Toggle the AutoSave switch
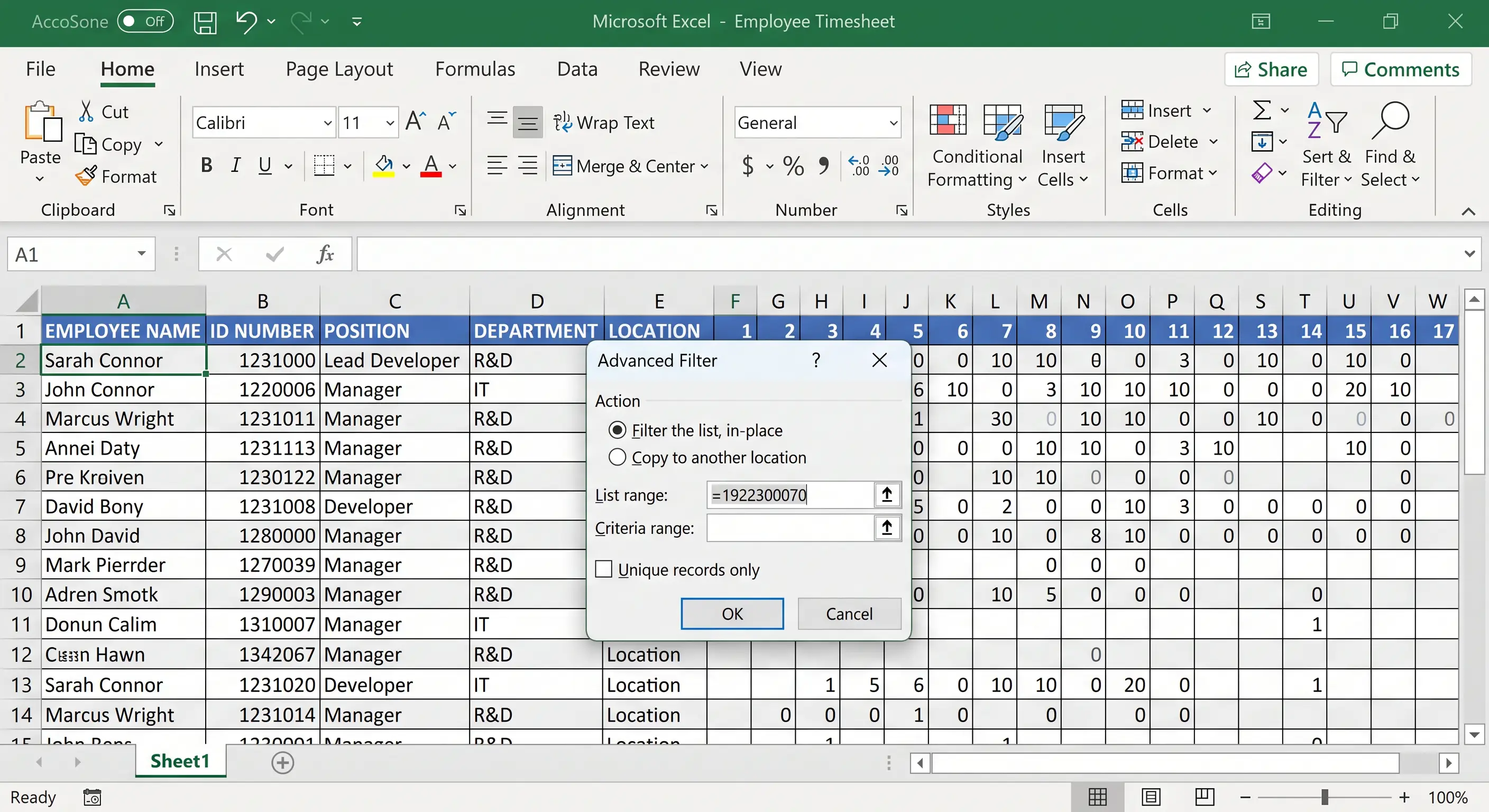The height and width of the screenshot is (812, 1489). click(x=145, y=22)
